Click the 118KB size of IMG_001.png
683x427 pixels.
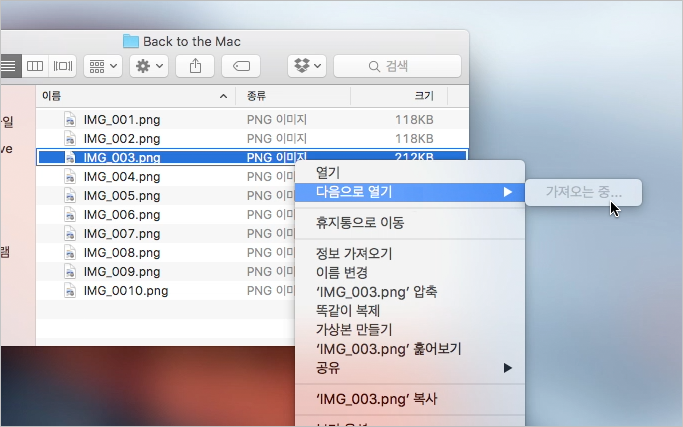pyautogui.click(x=414, y=120)
